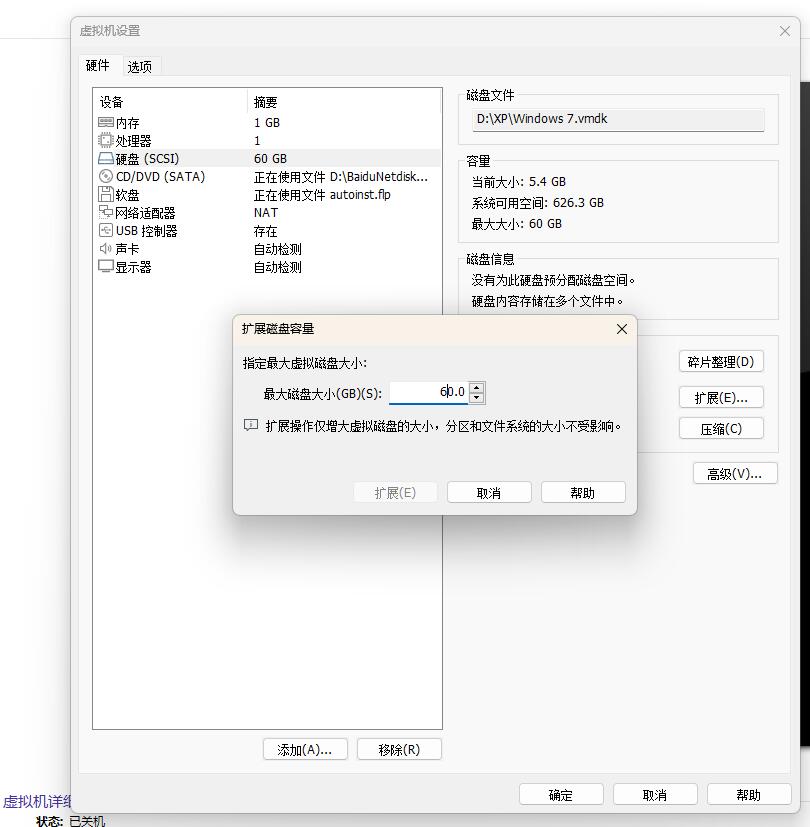Select the CD/DVD (SATA) row label
The height and width of the screenshot is (827, 810).
click(x=160, y=177)
